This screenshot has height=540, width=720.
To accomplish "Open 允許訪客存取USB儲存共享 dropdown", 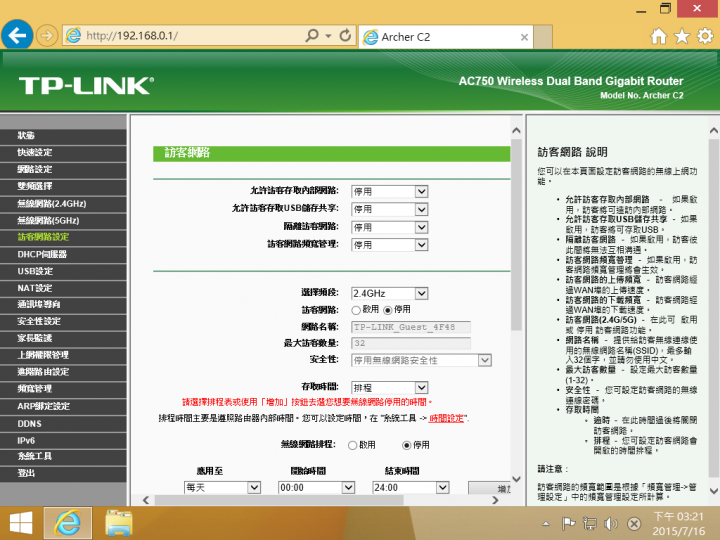I will click(389, 209).
